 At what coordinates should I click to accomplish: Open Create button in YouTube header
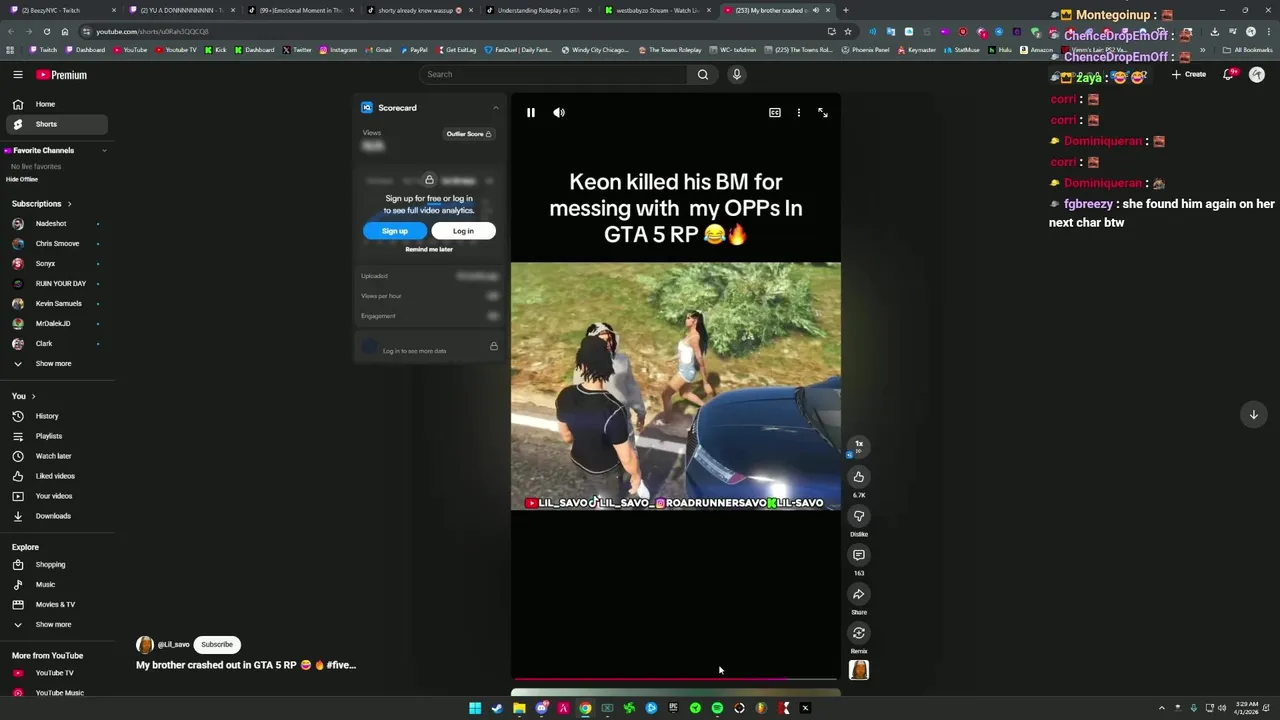pyautogui.click(x=1189, y=74)
